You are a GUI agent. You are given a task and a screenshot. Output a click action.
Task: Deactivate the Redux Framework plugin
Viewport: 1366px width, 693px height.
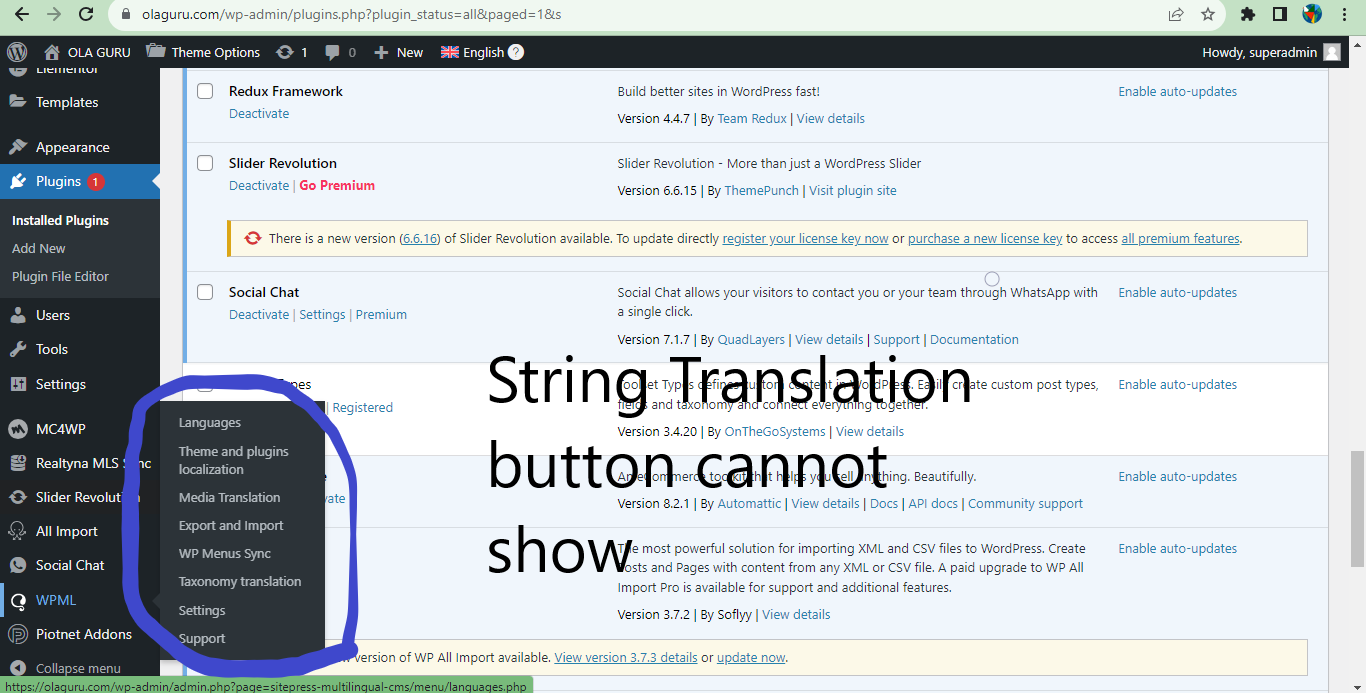(x=259, y=113)
